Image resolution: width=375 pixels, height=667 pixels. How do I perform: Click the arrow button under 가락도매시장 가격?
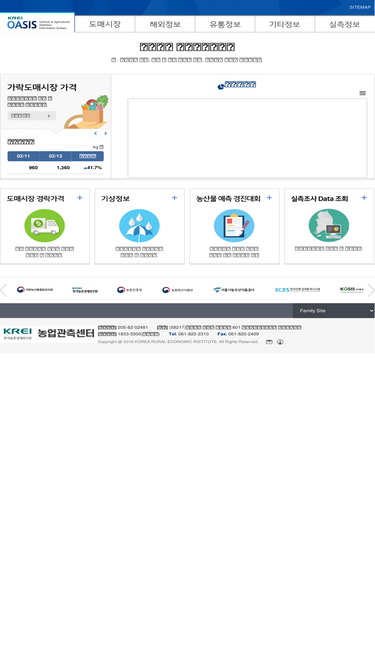(31, 116)
